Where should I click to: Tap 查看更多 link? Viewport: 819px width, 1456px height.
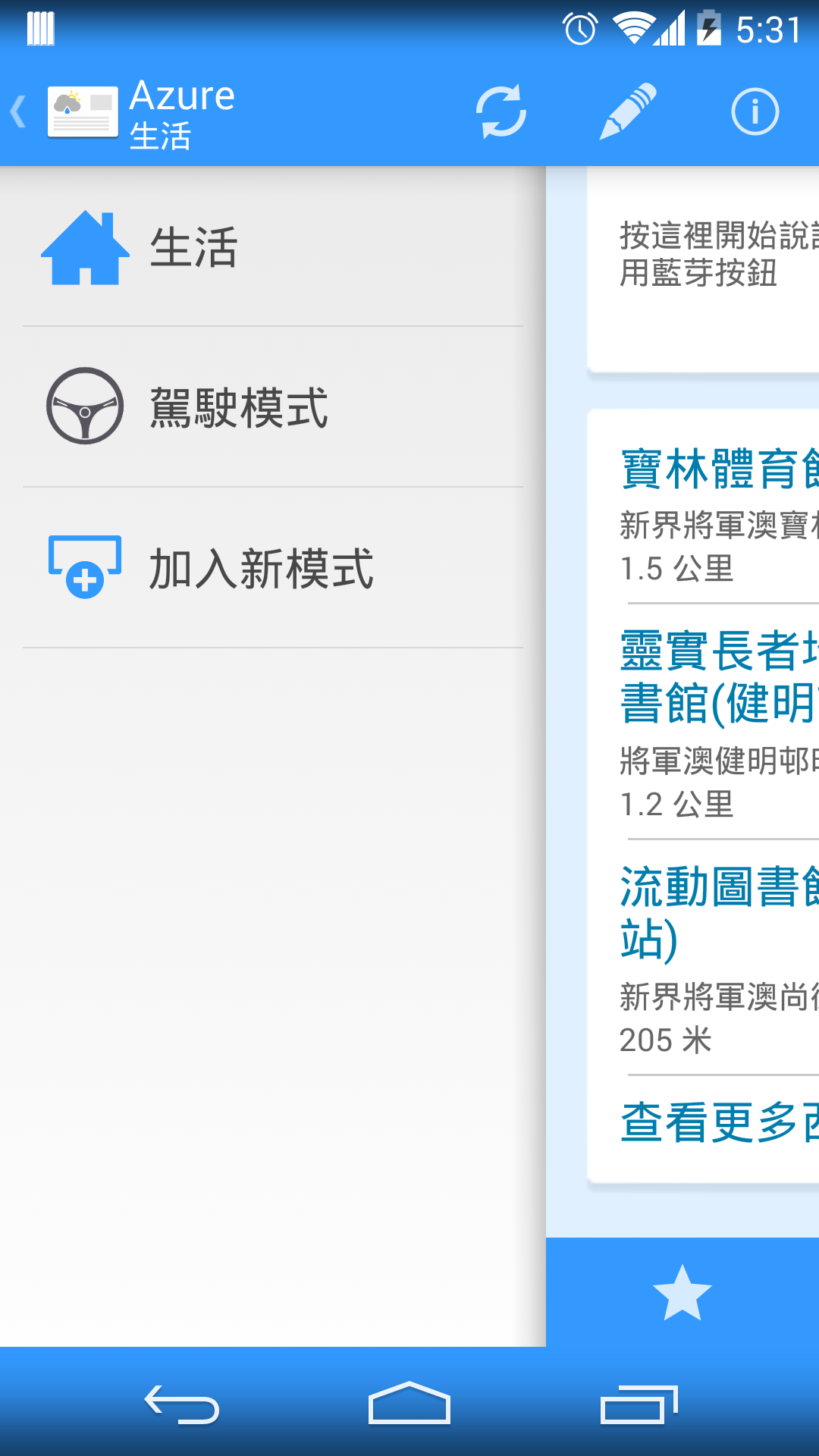[x=719, y=1122]
